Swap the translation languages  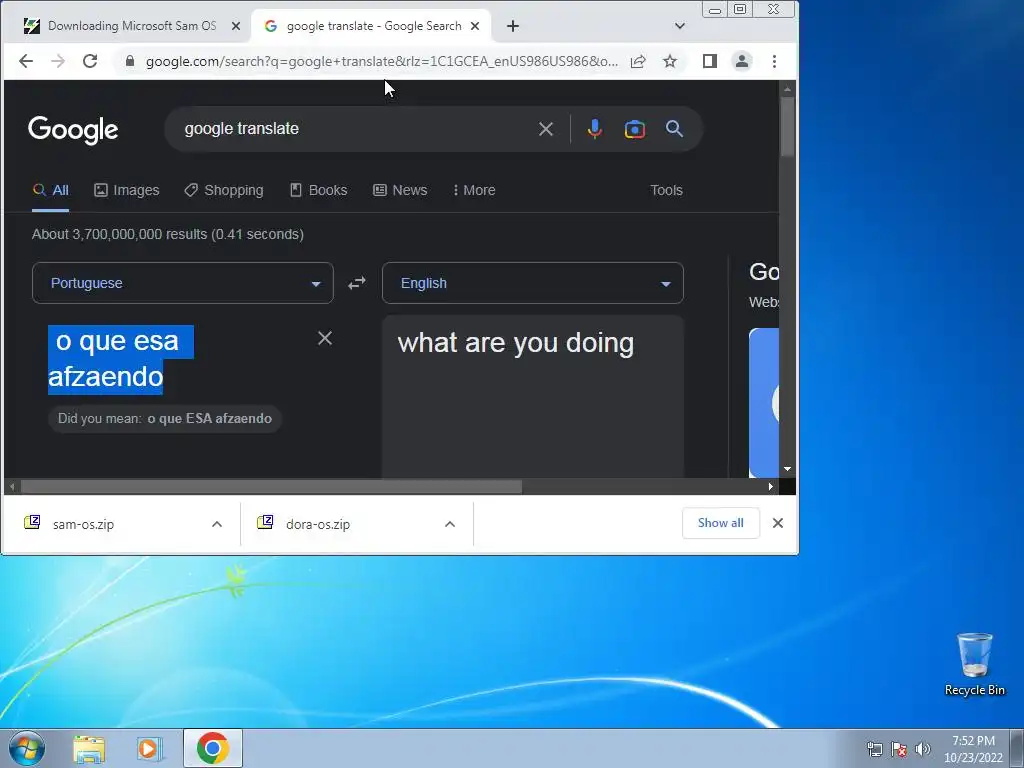click(357, 283)
